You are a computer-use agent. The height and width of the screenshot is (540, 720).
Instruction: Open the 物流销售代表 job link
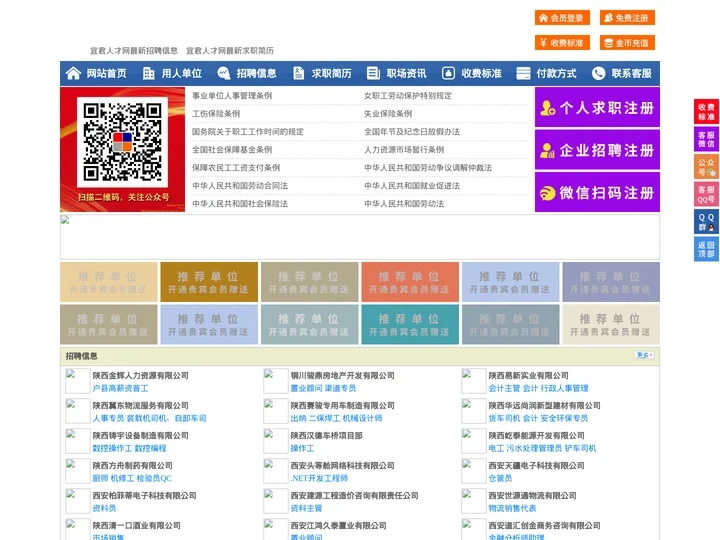pyautogui.click(x=512, y=508)
